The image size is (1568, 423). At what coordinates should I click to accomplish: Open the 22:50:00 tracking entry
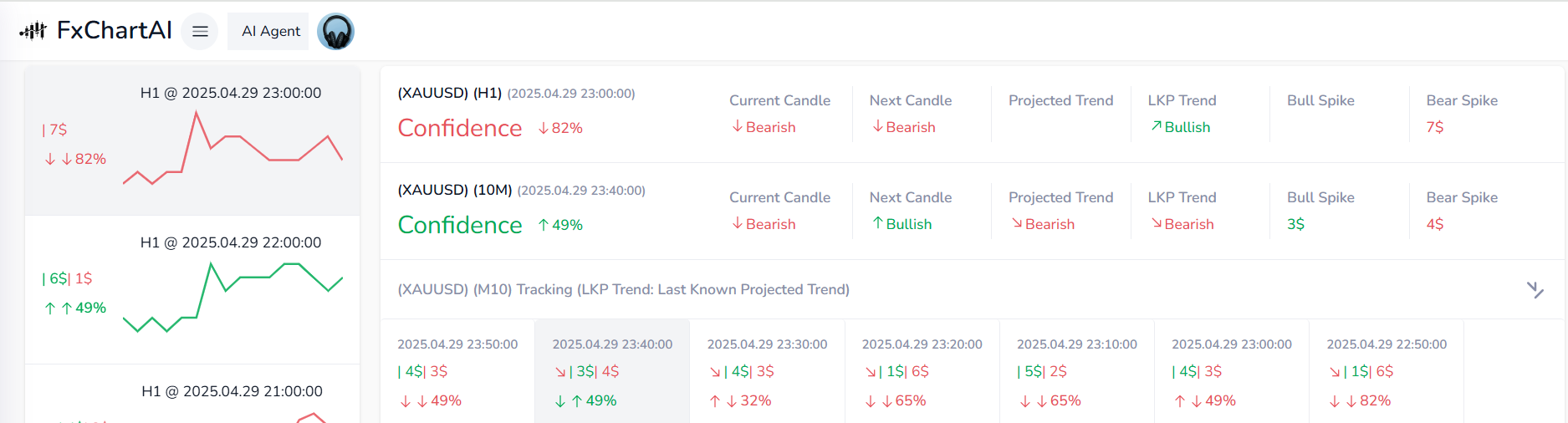click(1386, 371)
